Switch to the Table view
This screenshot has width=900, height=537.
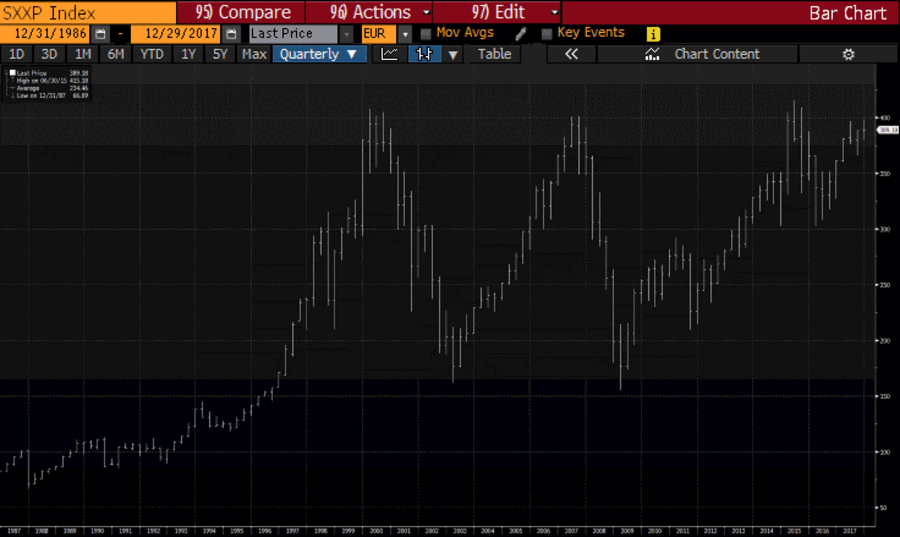(494, 54)
